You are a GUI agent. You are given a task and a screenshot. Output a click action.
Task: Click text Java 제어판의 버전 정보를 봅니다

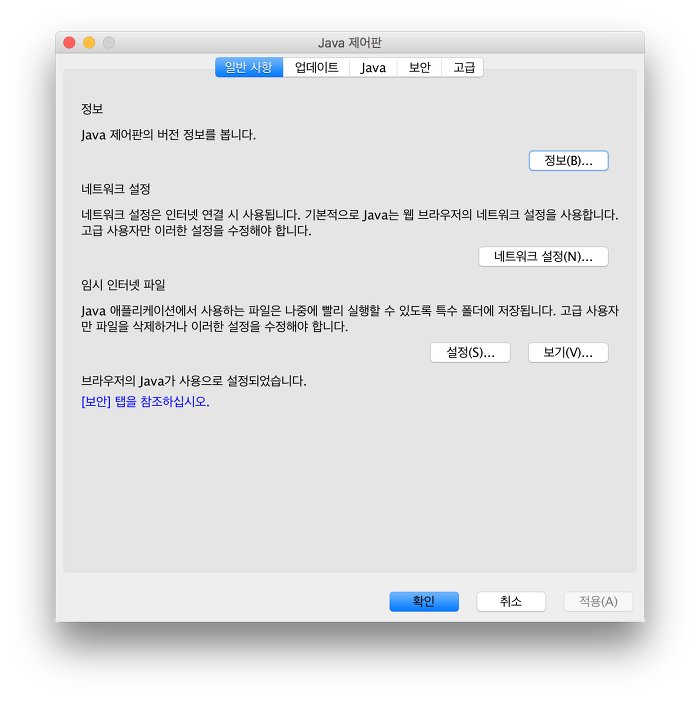point(169,135)
